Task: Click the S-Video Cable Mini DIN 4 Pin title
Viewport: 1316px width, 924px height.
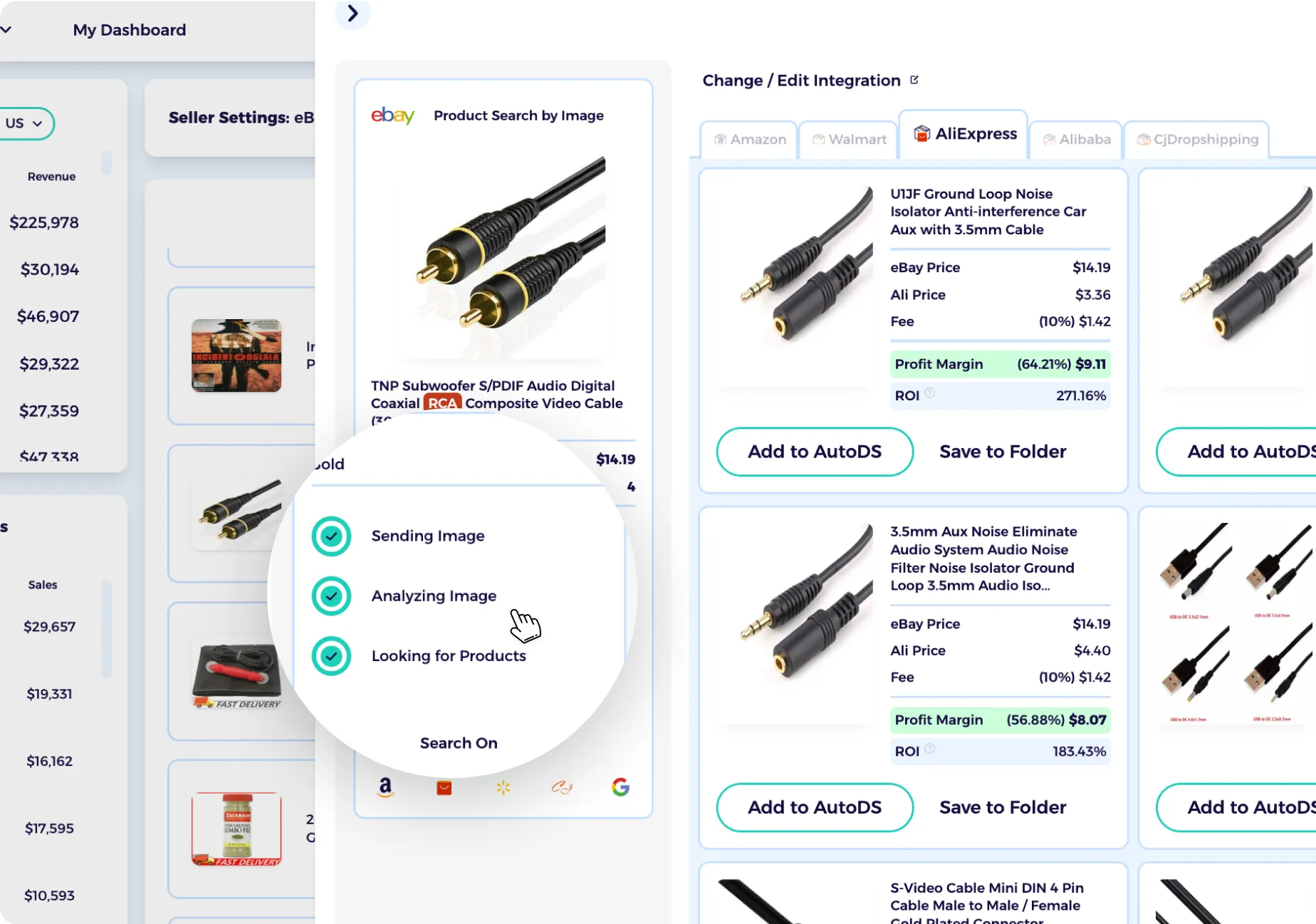Action: click(986, 903)
